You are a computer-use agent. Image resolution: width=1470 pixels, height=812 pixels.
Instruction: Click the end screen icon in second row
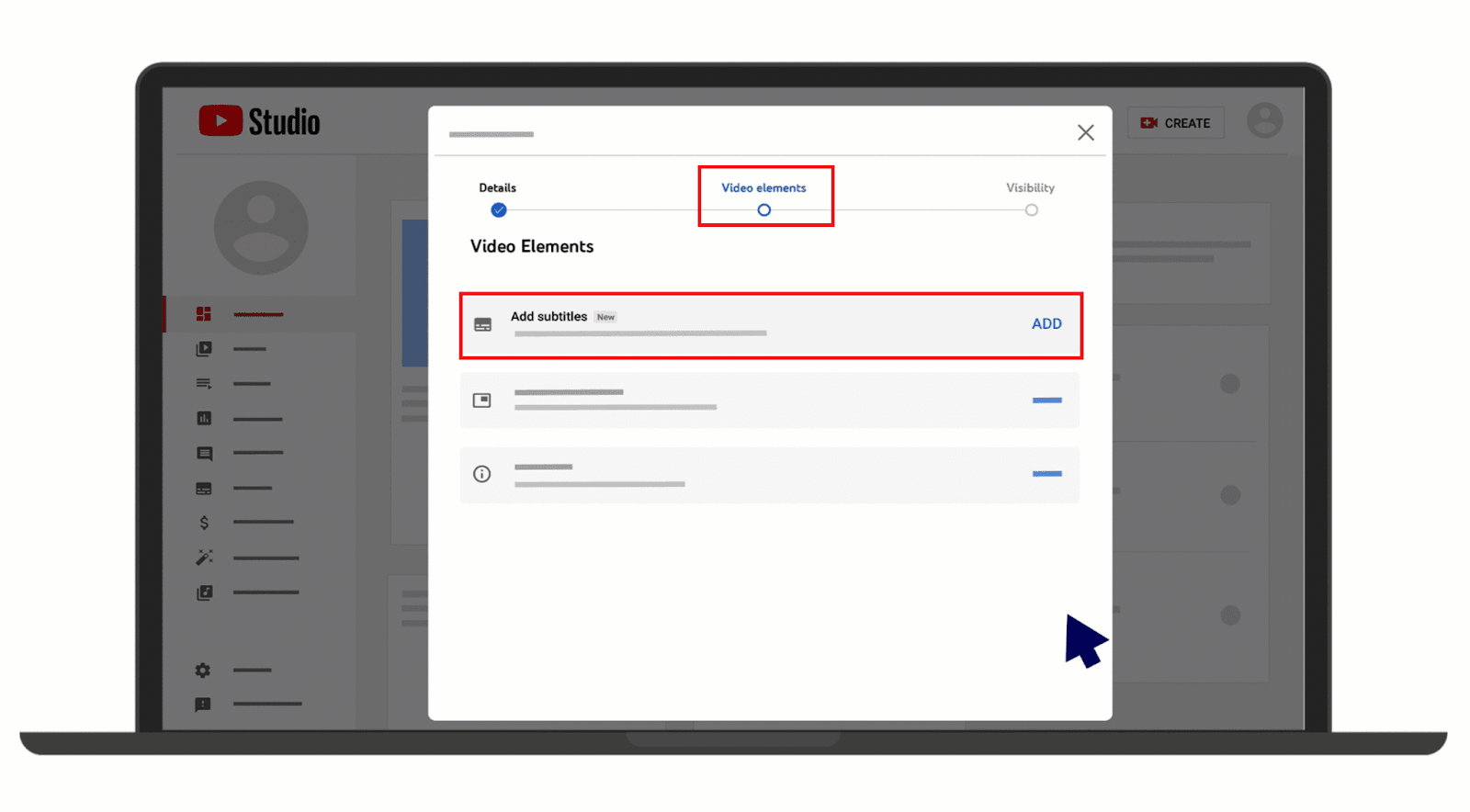[x=482, y=400]
